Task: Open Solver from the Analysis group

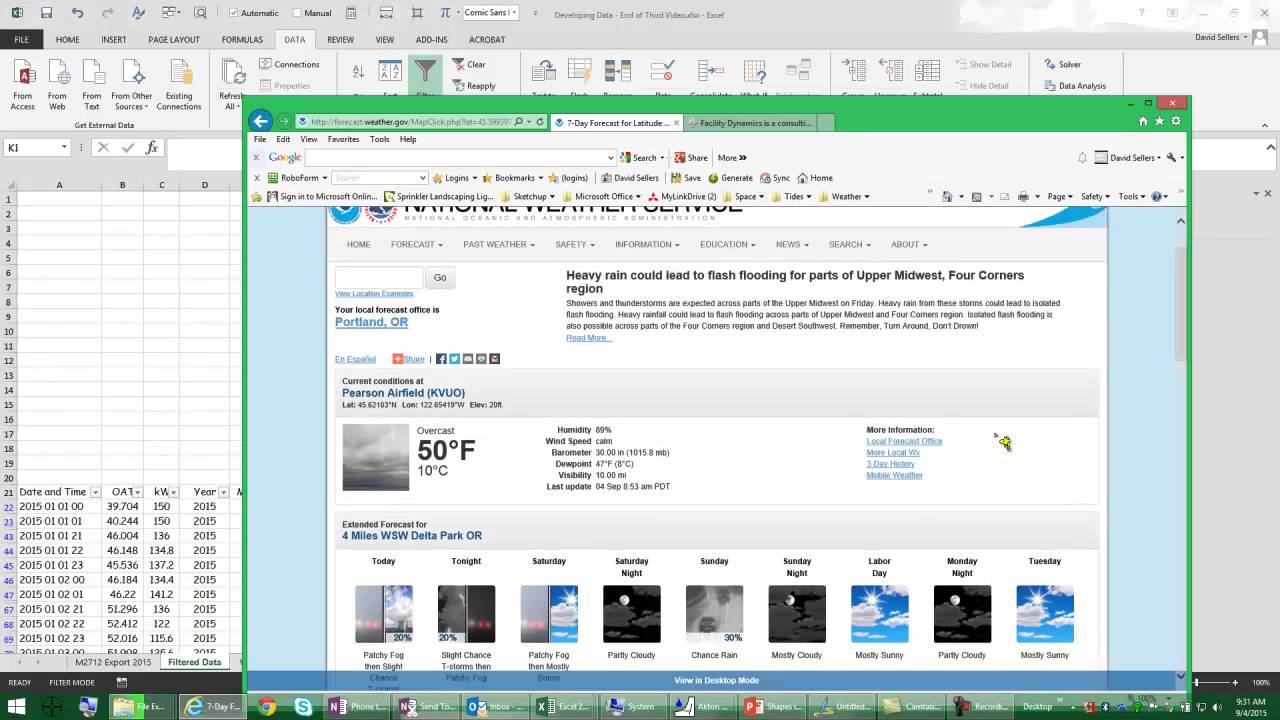Action: pos(1062,64)
